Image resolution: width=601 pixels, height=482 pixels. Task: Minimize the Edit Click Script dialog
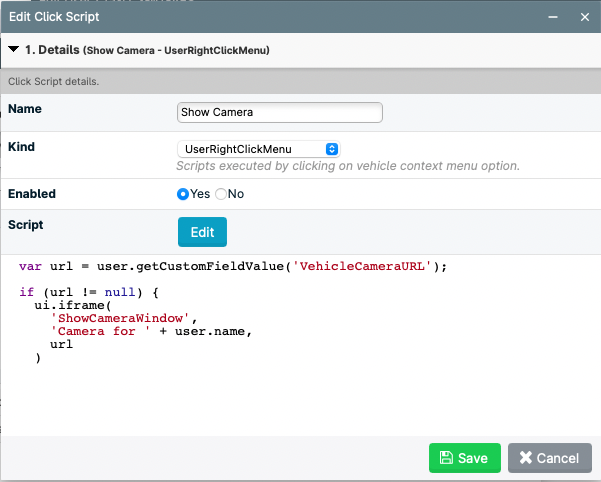553,17
